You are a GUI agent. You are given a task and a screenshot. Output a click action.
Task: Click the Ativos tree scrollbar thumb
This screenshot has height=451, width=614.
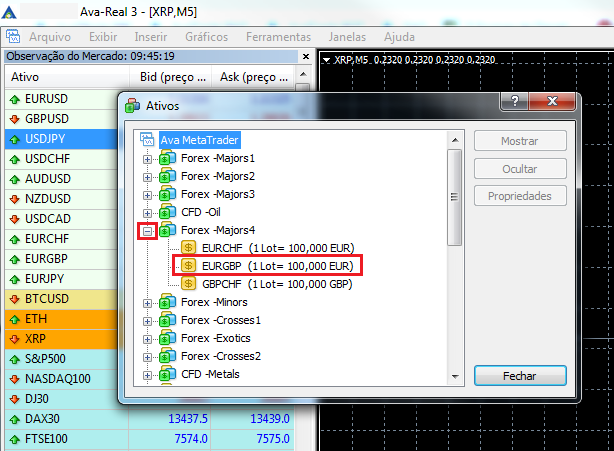[x=455, y=197]
